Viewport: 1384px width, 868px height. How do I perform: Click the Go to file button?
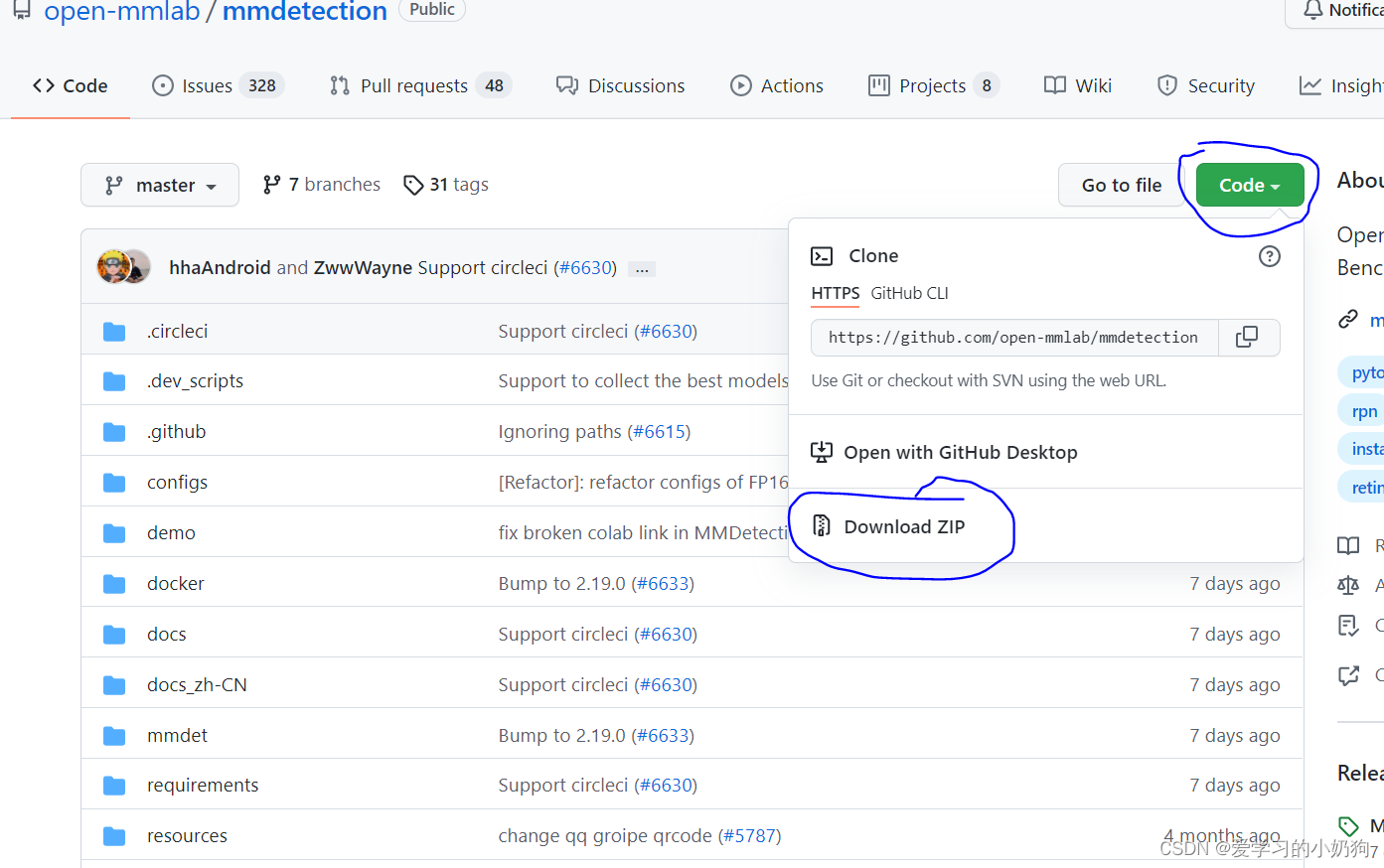1122,185
